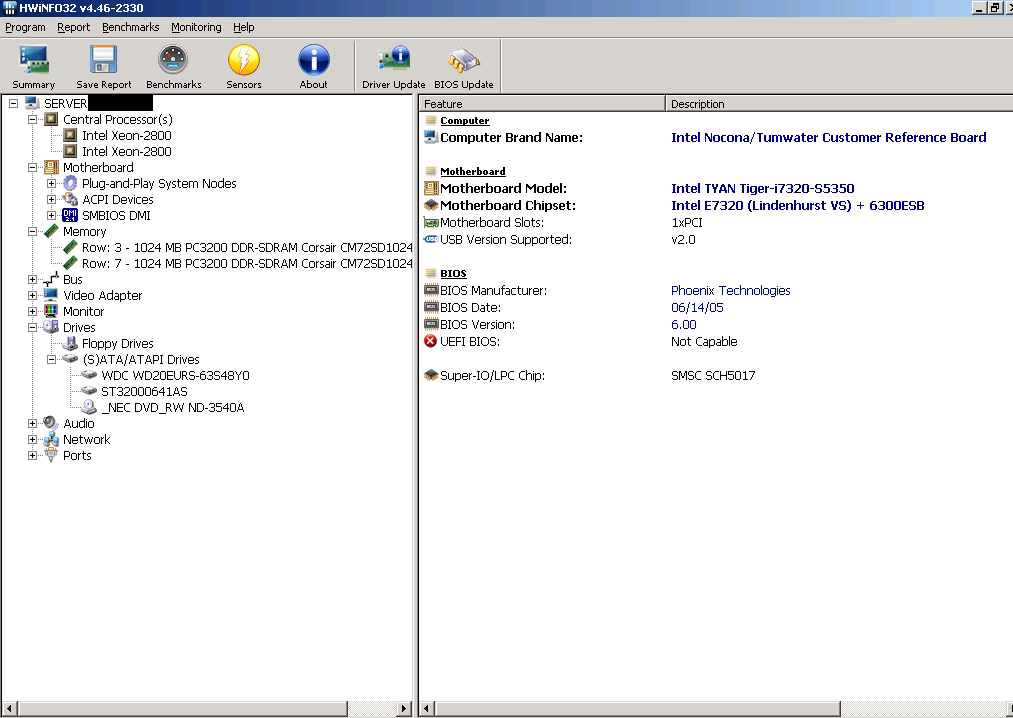Click the red UEFI BIOS error icon
1013x718 pixels.
pos(430,341)
